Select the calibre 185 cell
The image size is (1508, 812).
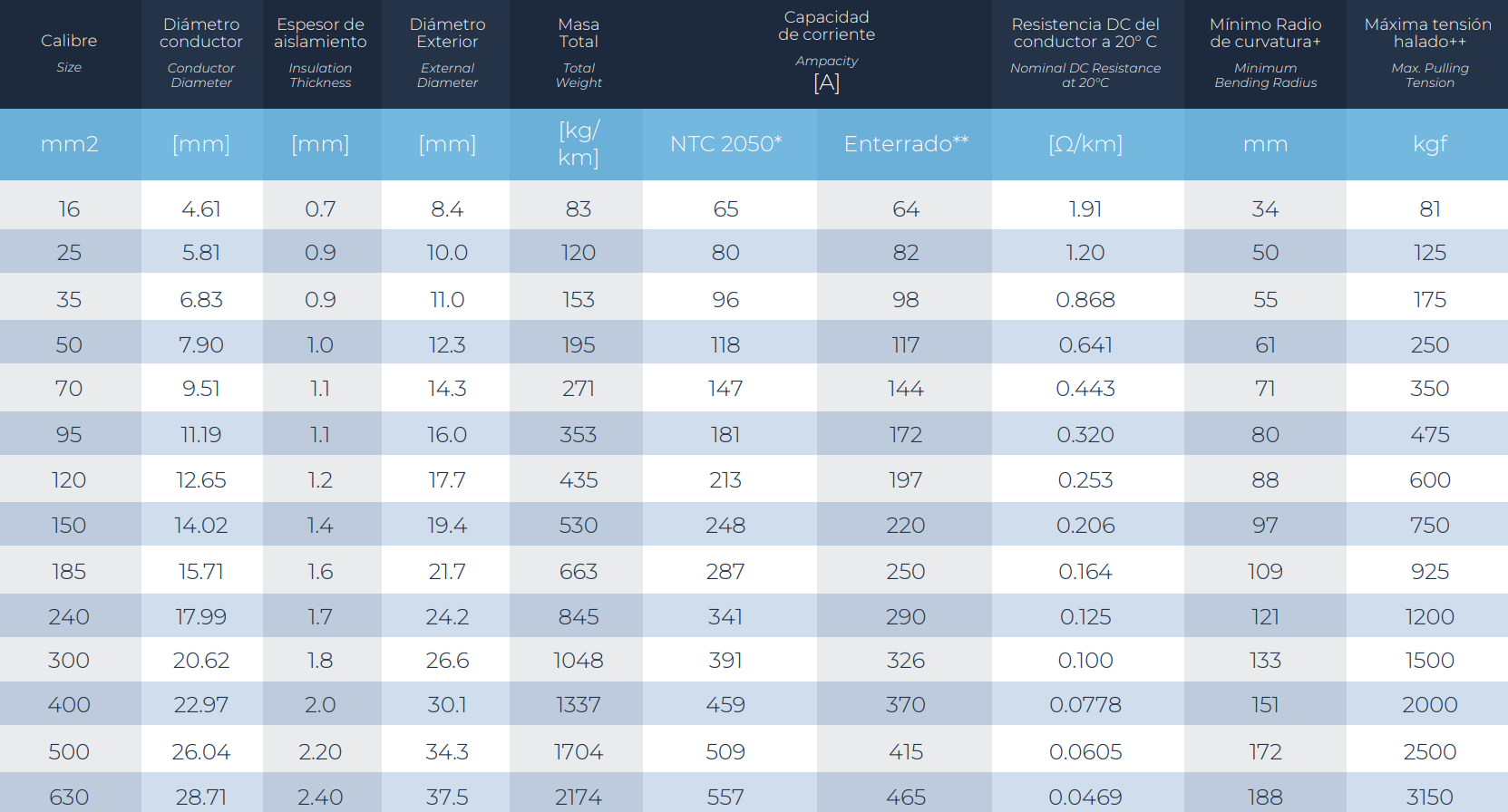69,572
